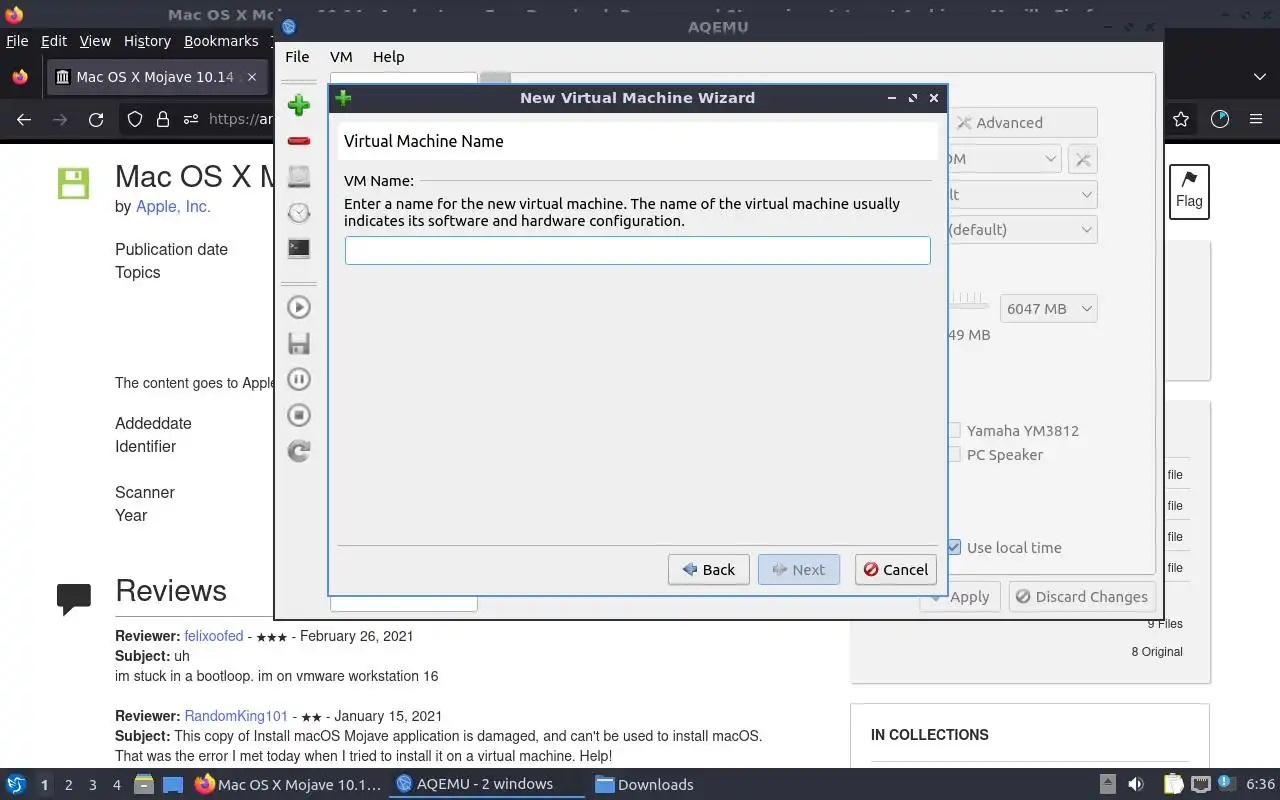This screenshot has height=800, width=1280.
Task: Click the site padlock icon
Action: point(163,119)
